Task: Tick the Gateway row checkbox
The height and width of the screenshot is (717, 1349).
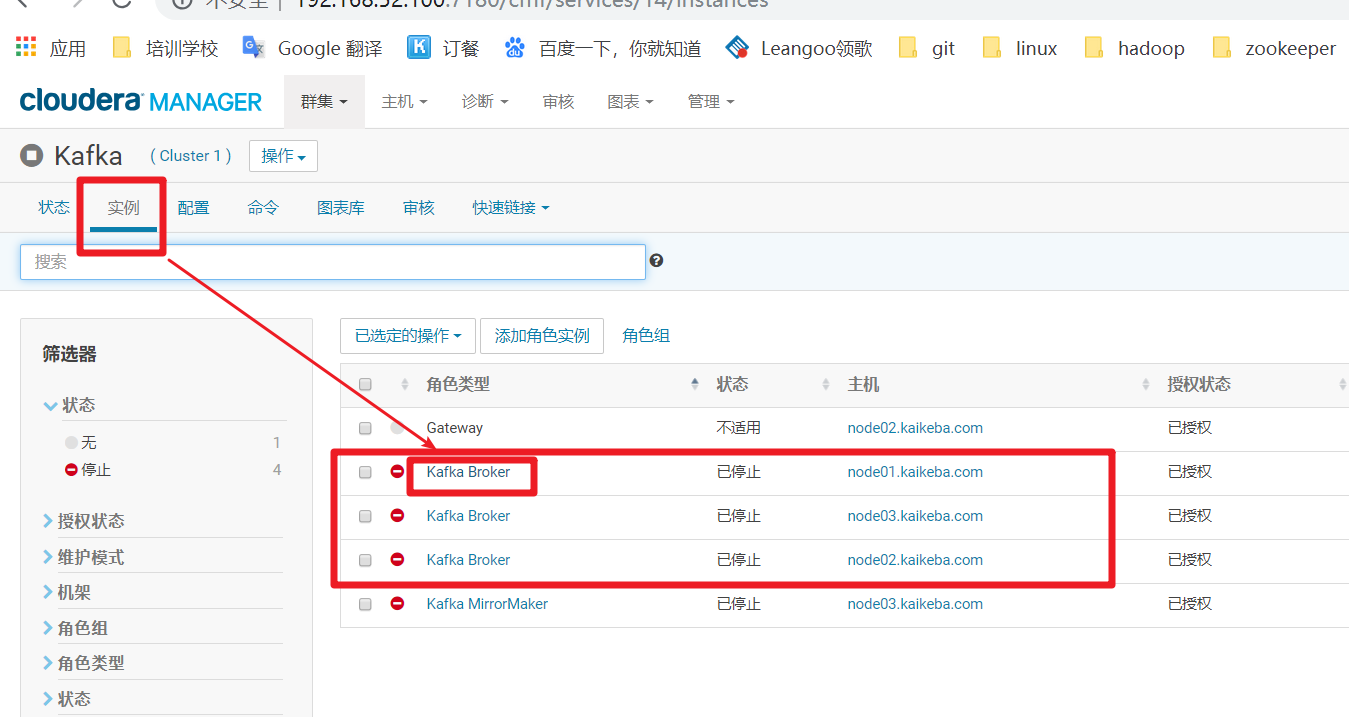Action: [365, 428]
